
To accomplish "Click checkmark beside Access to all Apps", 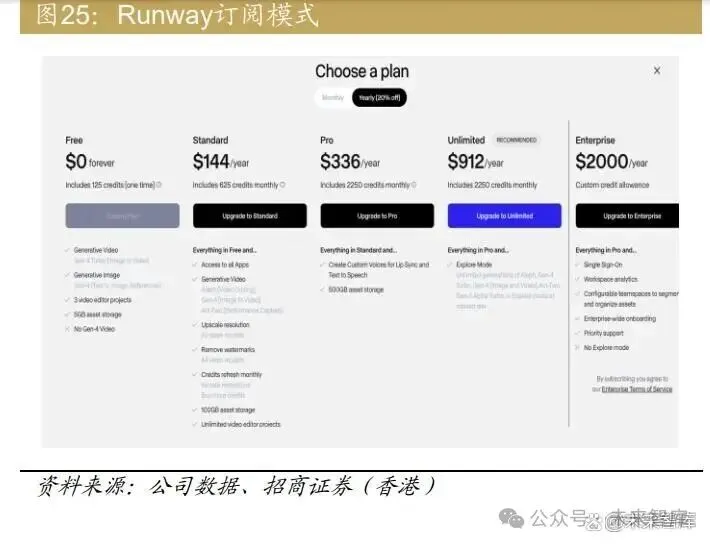I will coord(195,264).
